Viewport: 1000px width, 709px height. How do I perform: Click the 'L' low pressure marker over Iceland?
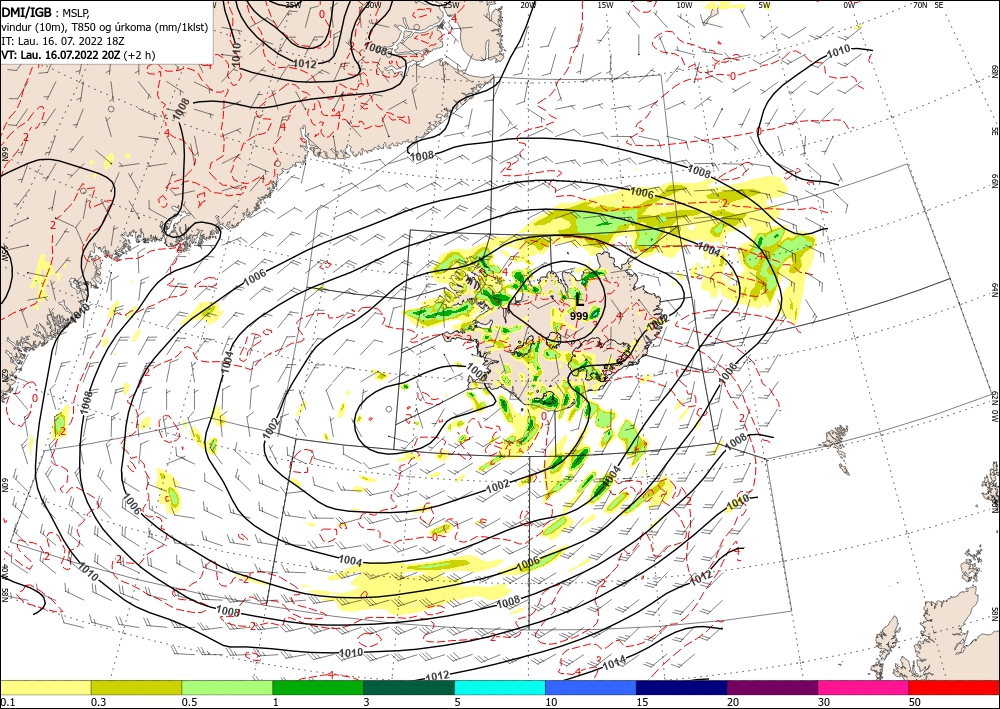point(579,299)
